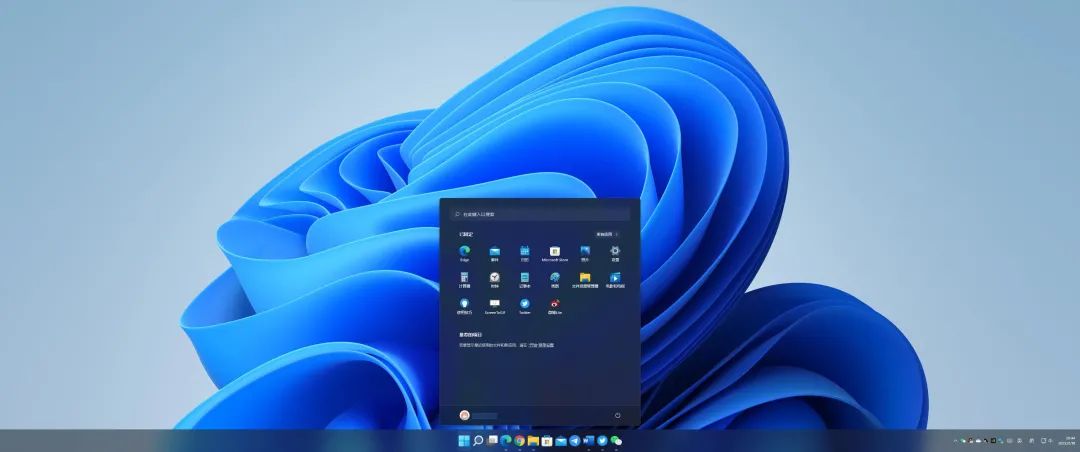
Task: Open the Photos app in pinned apps
Action: tap(585, 254)
